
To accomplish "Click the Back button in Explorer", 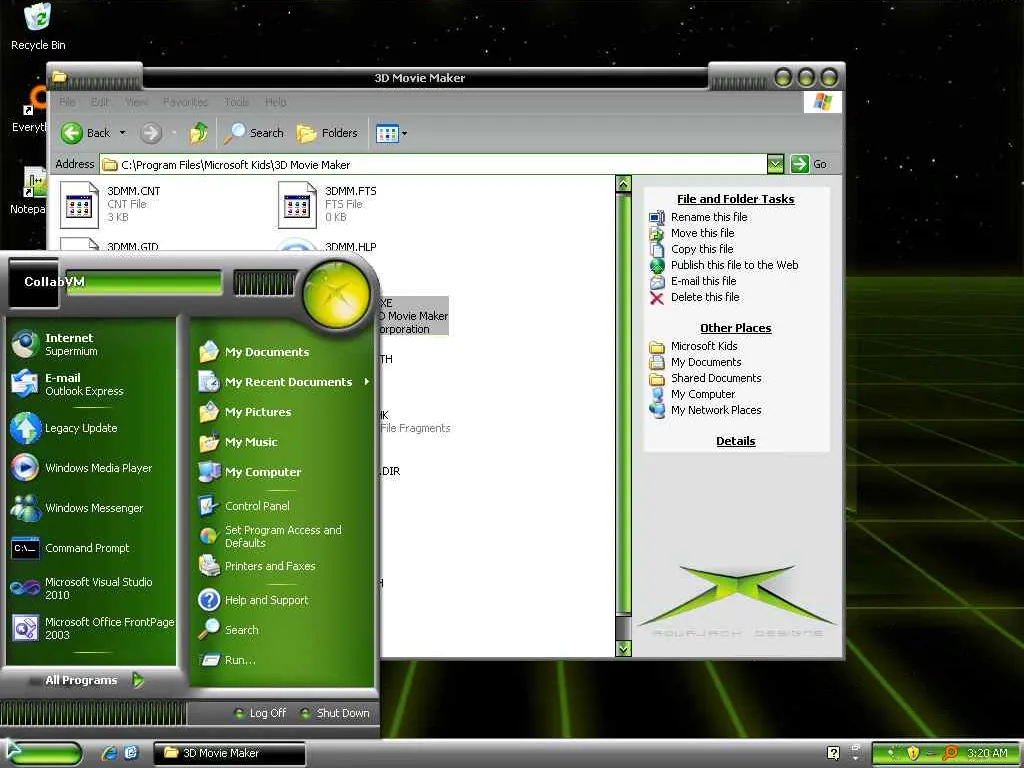I will click(x=86, y=133).
